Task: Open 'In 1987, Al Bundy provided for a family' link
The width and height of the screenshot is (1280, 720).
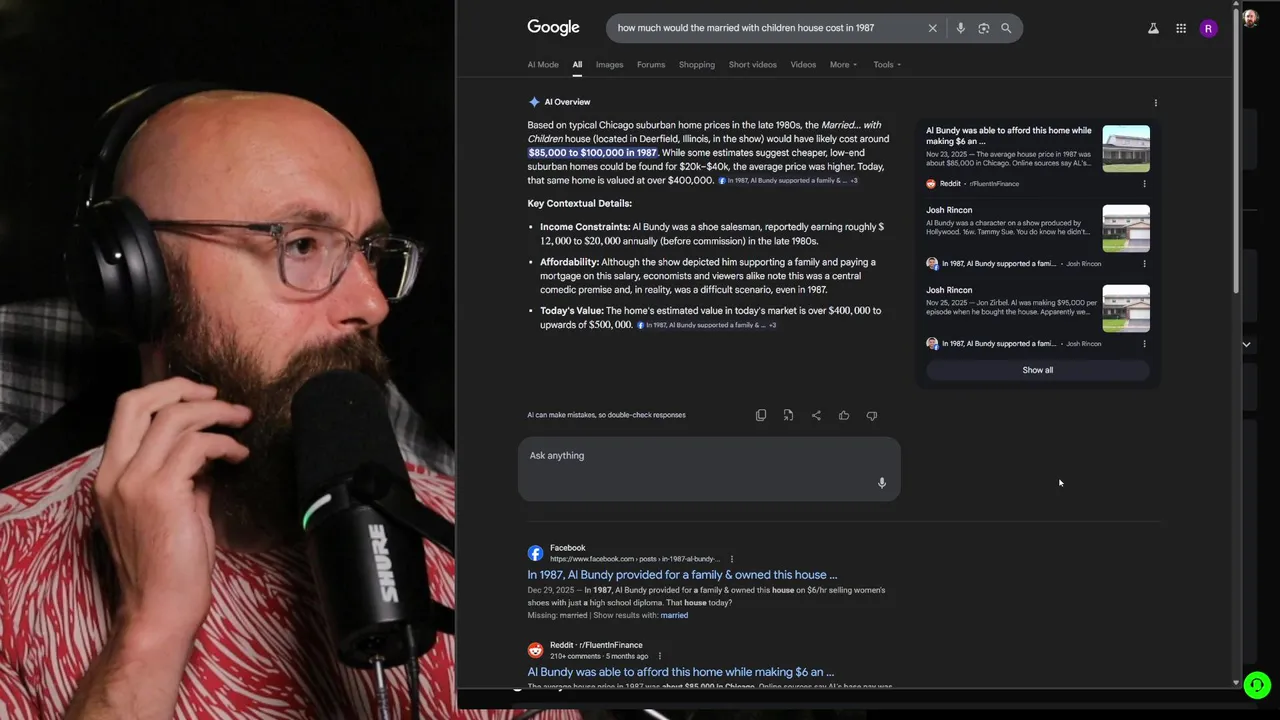Action: (682, 575)
